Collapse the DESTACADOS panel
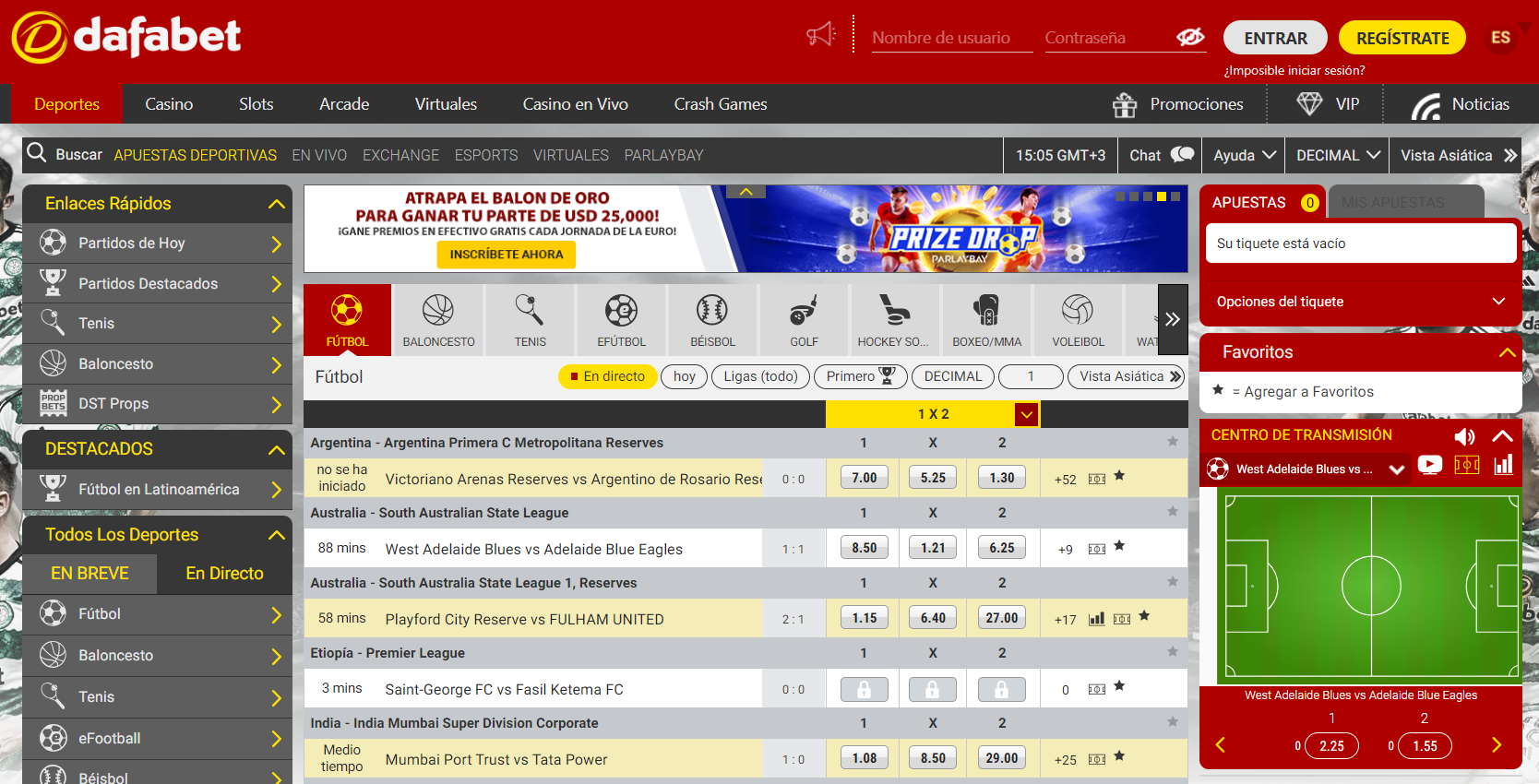The image size is (1539, 784). 276,449
